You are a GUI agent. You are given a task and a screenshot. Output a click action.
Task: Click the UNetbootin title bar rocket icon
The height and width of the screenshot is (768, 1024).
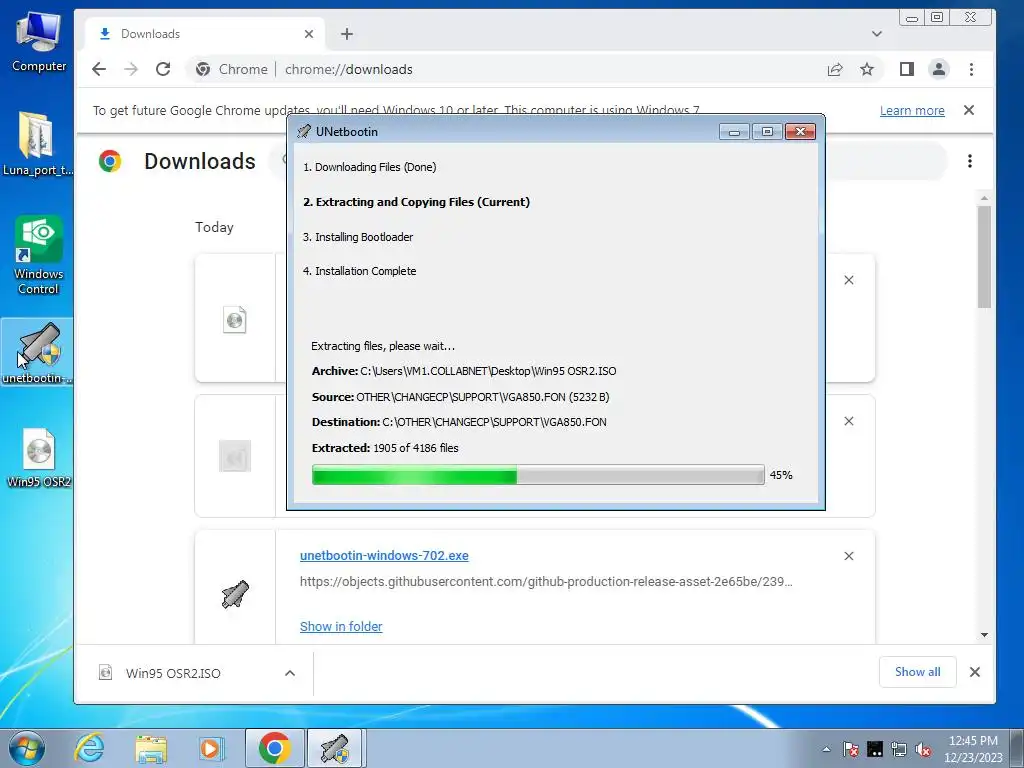pyautogui.click(x=304, y=132)
